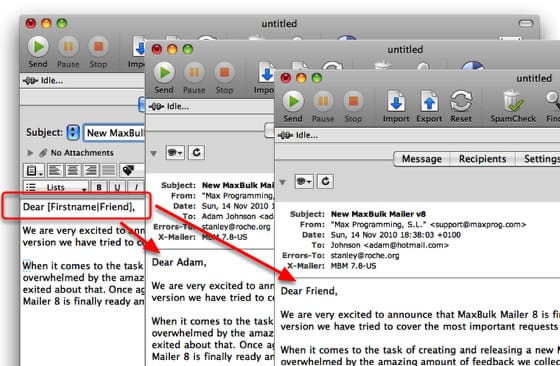Image resolution: width=560 pixels, height=366 pixels.
Task: Justify text in the back window editor
Action: [x=109, y=170]
